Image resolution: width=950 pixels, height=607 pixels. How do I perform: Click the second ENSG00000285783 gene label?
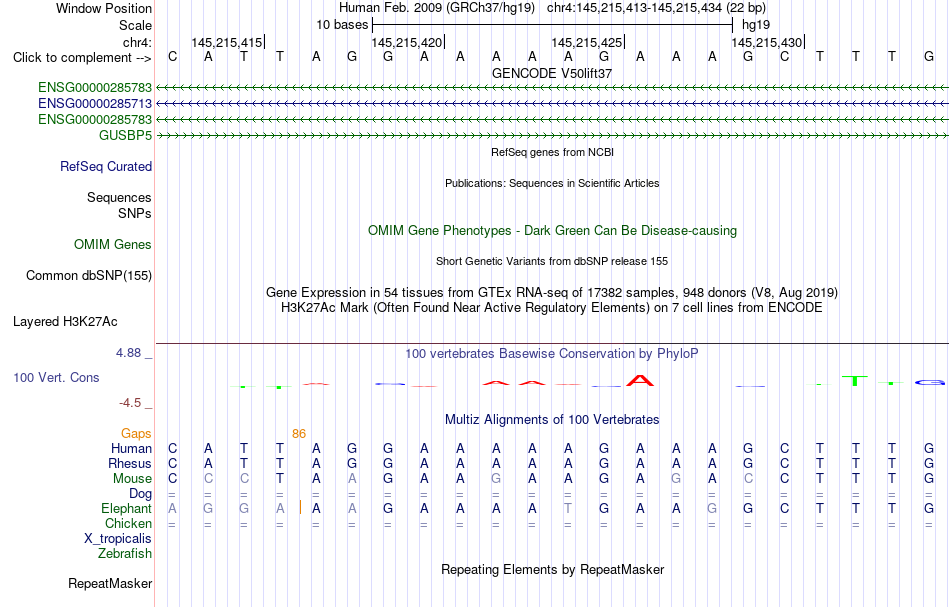coord(95,120)
